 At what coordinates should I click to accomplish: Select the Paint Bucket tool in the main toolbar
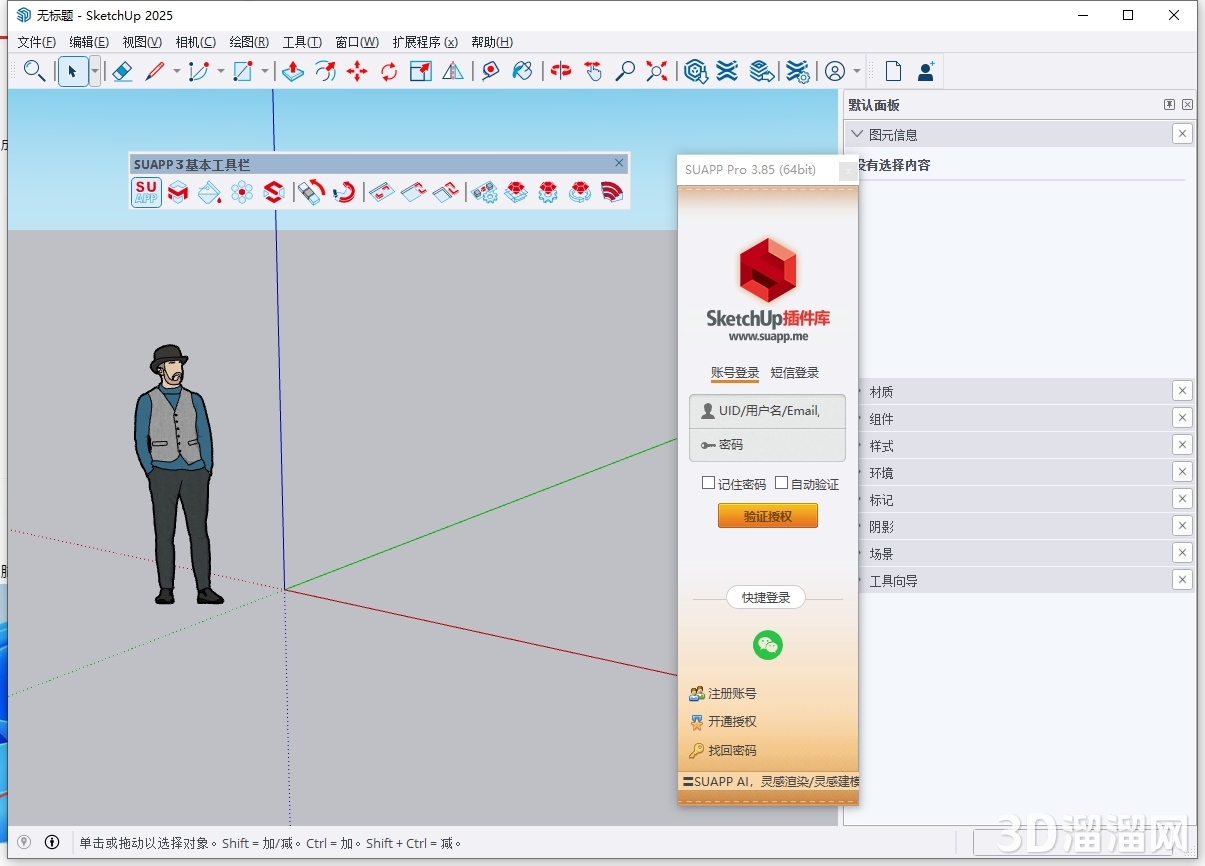coord(523,71)
